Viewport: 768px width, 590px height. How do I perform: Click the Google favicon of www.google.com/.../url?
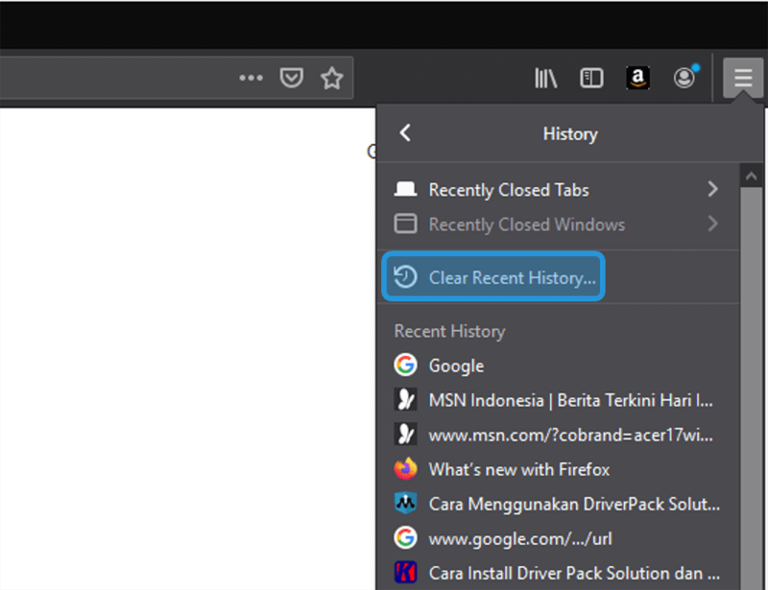coord(406,538)
